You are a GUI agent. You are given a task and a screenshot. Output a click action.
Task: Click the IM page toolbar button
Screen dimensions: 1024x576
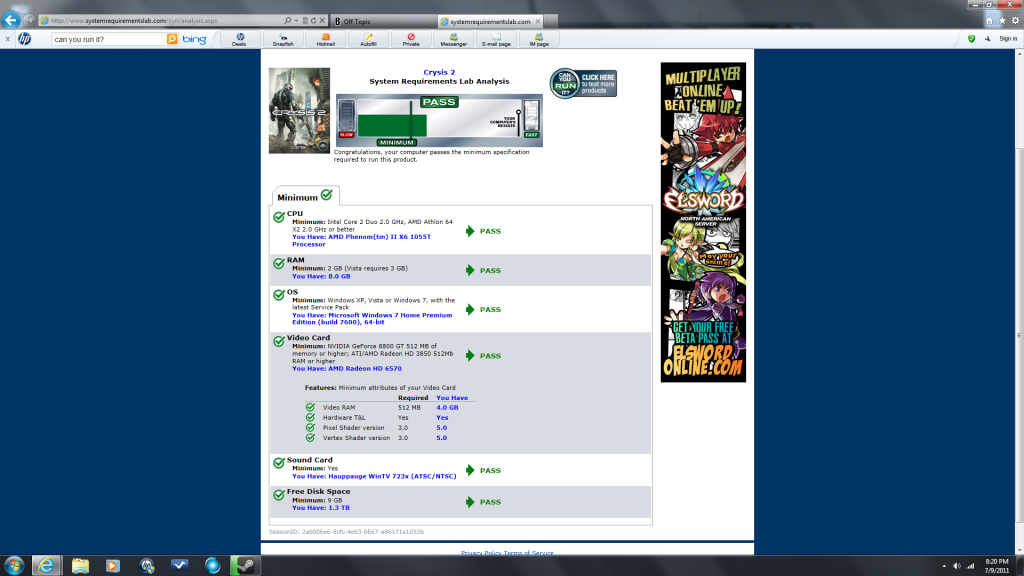(x=539, y=40)
